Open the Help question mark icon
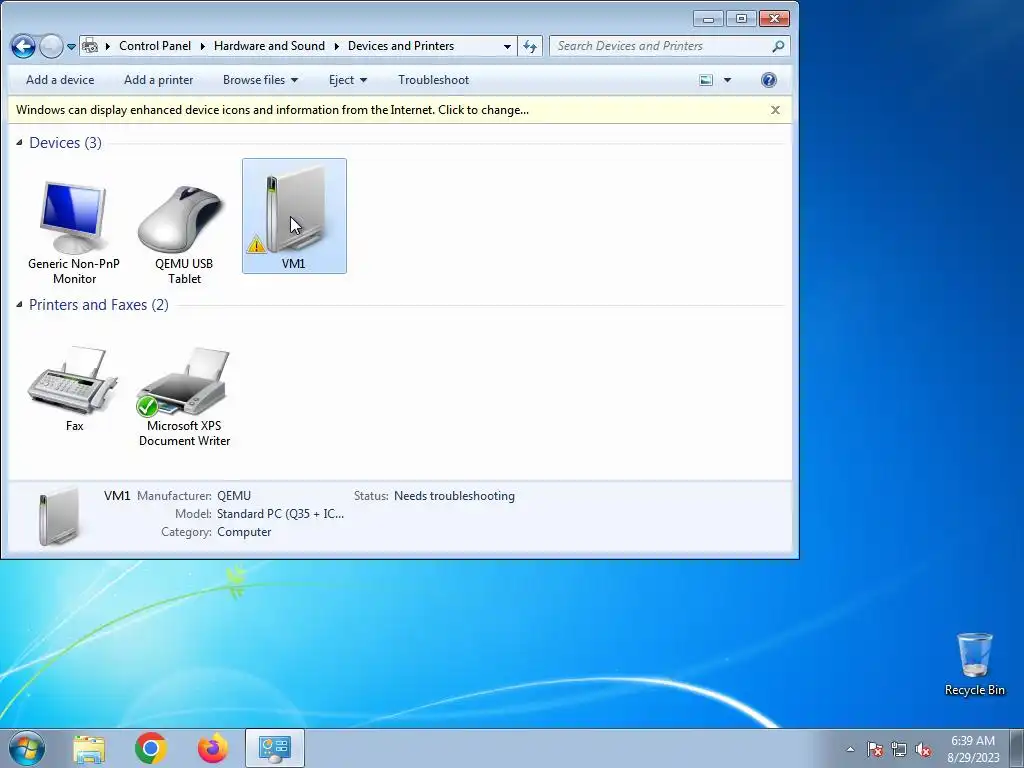The image size is (1024, 768). click(x=769, y=80)
